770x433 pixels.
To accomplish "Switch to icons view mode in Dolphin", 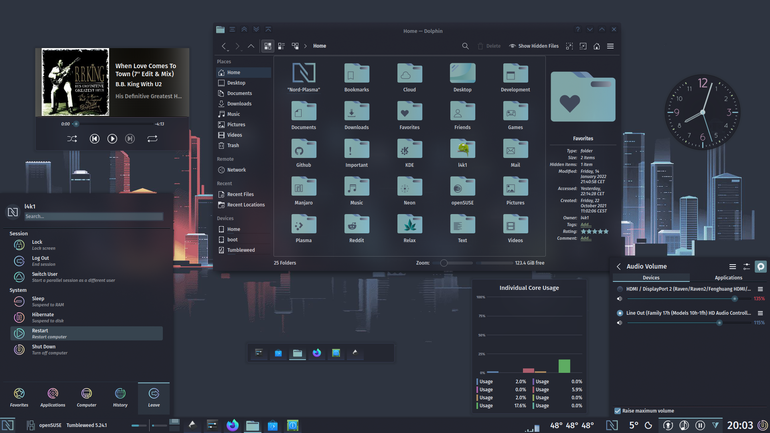I will click(268, 46).
